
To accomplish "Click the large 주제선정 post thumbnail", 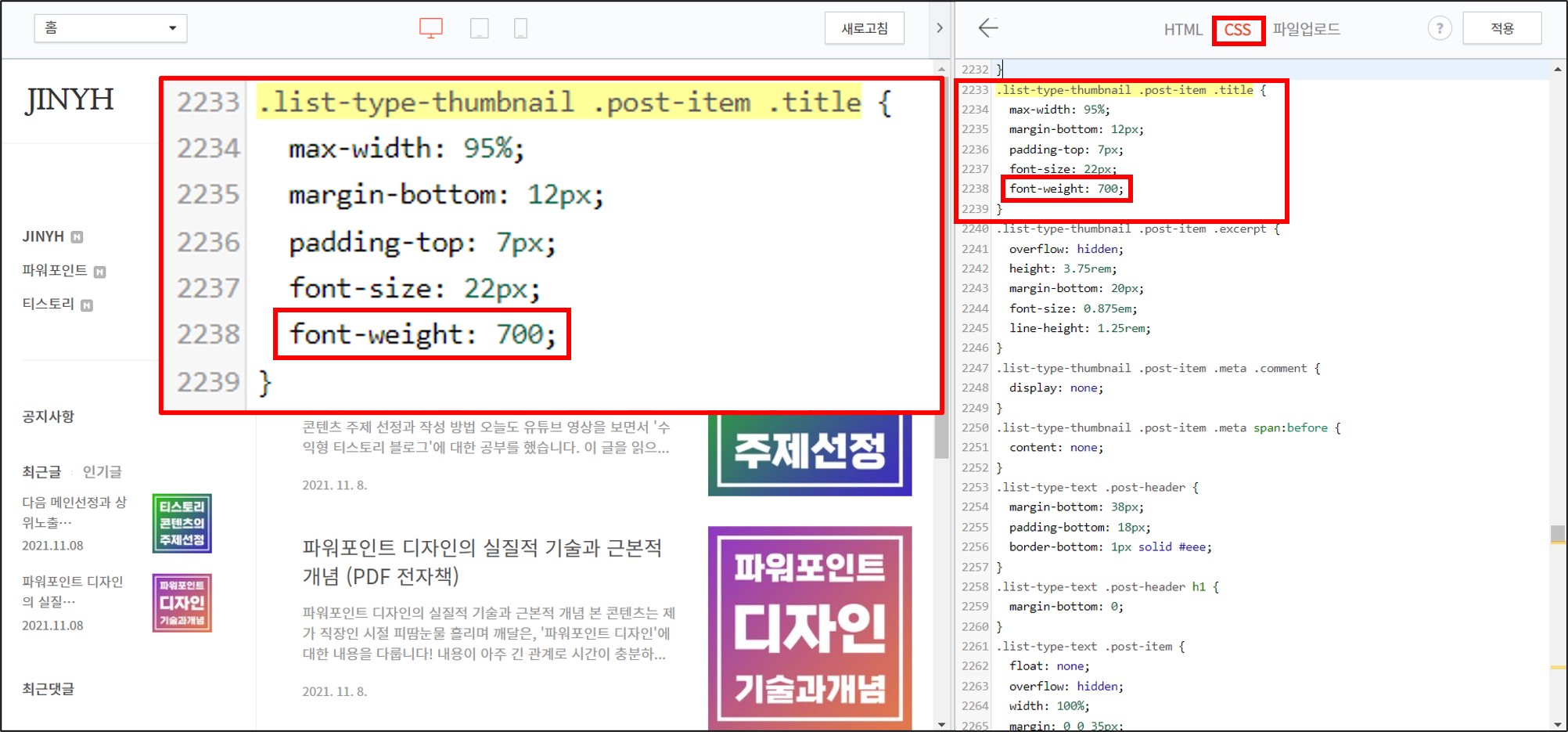I will [810, 455].
